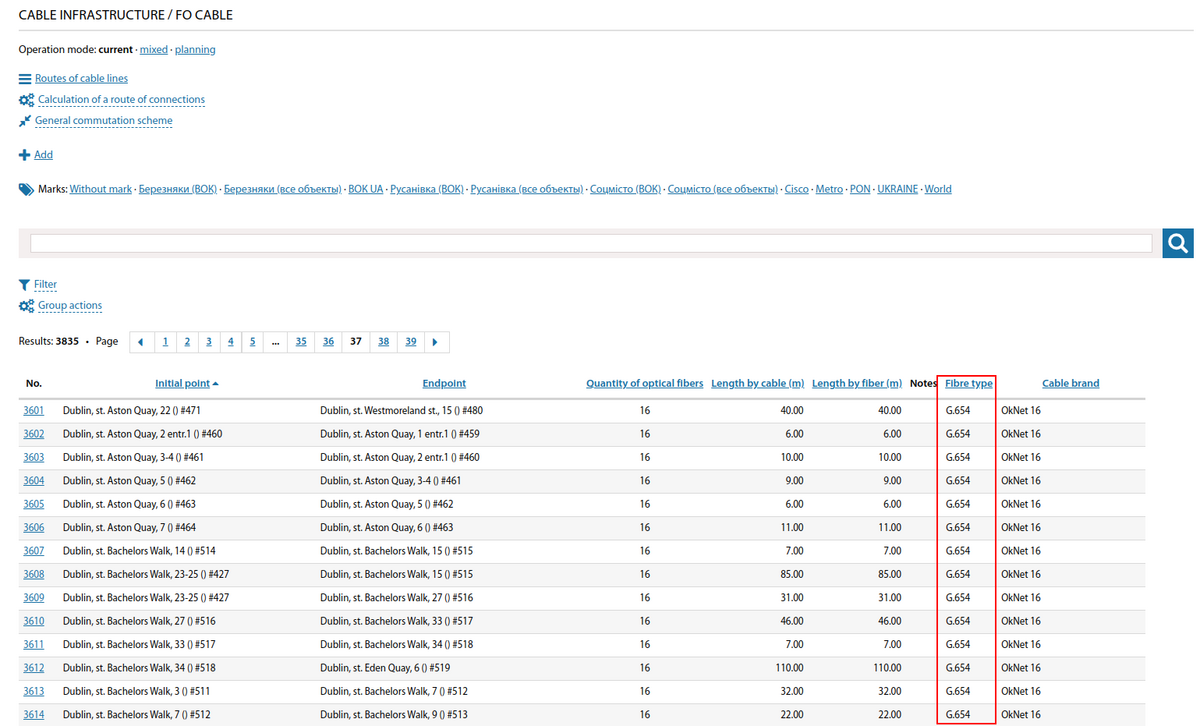Expand the Filter options

45,285
